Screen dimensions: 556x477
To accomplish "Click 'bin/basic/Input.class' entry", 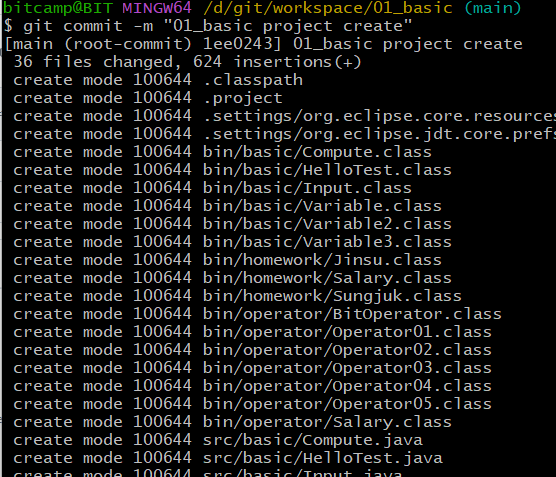I will (307, 188).
